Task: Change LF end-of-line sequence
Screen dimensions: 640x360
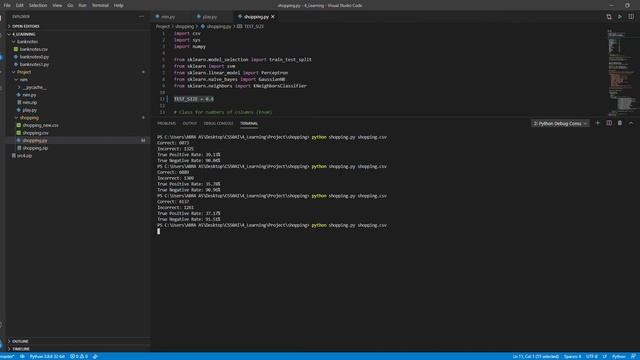Action: click(x=604, y=356)
